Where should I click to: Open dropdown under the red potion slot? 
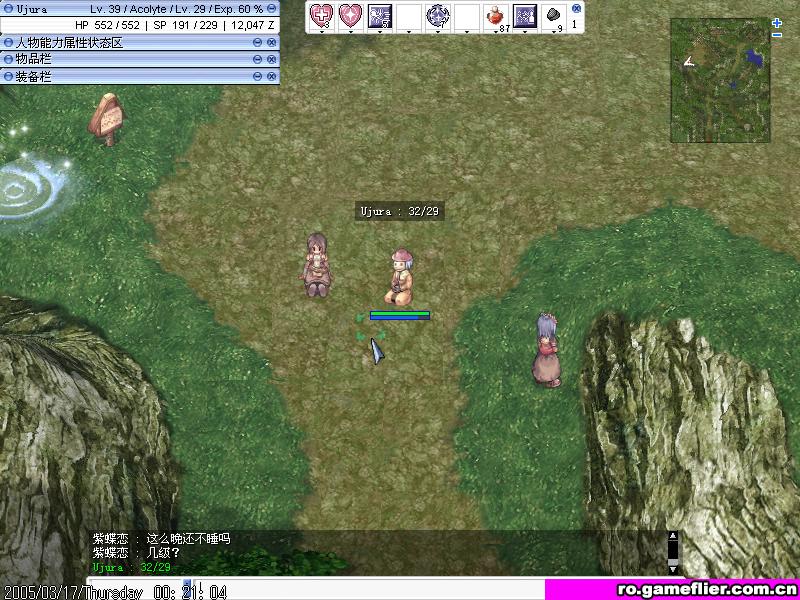coord(496,32)
